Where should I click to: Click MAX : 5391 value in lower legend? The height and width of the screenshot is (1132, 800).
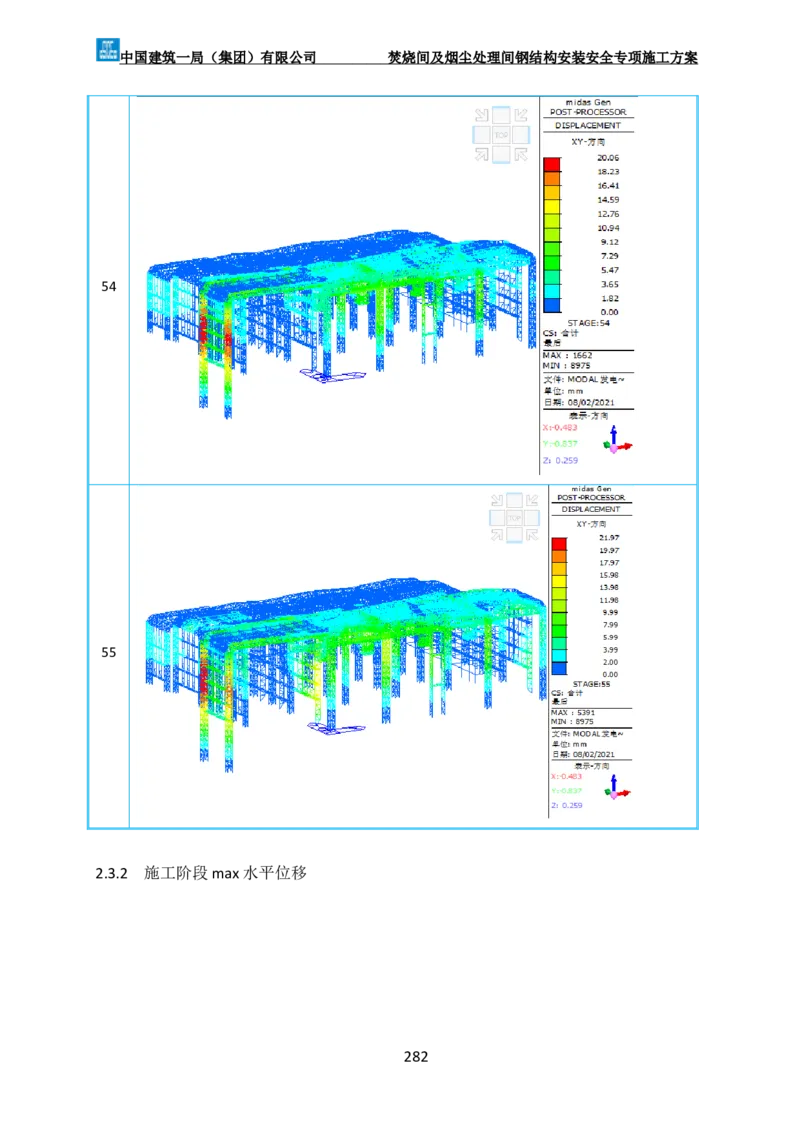pos(574,712)
